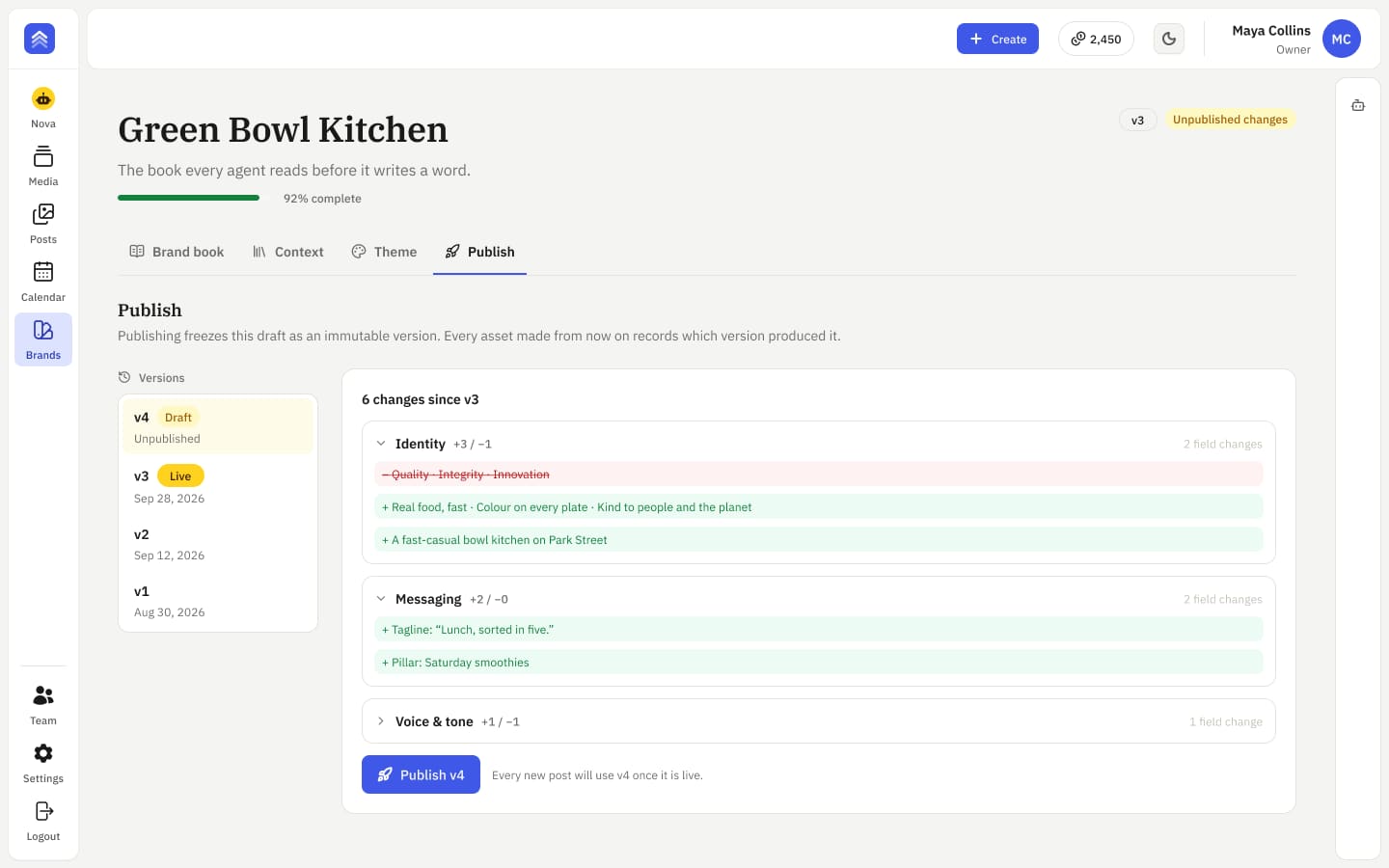
Task: Open the robot assistant panel icon
Action: click(1358, 105)
